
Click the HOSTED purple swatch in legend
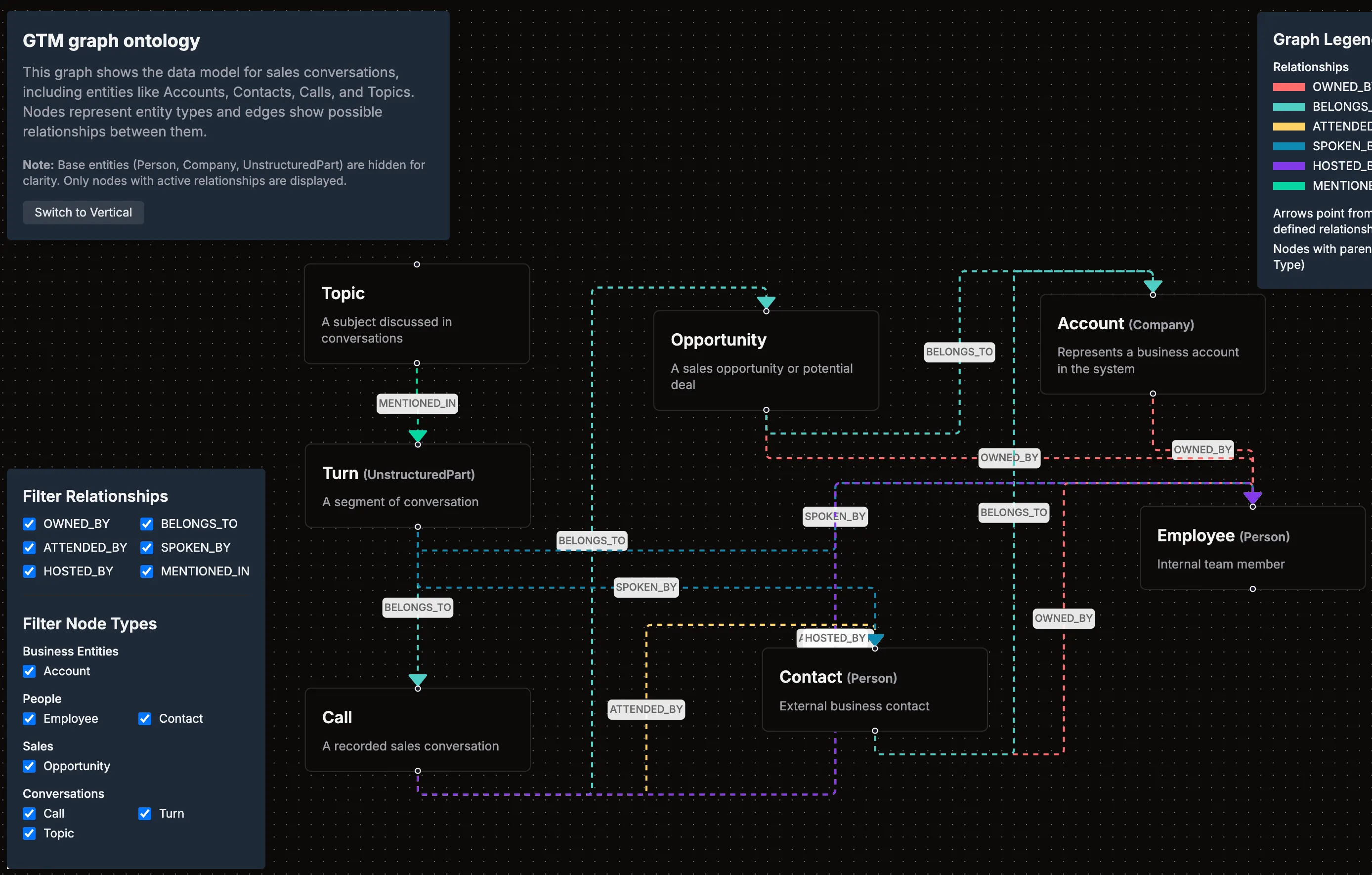(x=1289, y=166)
